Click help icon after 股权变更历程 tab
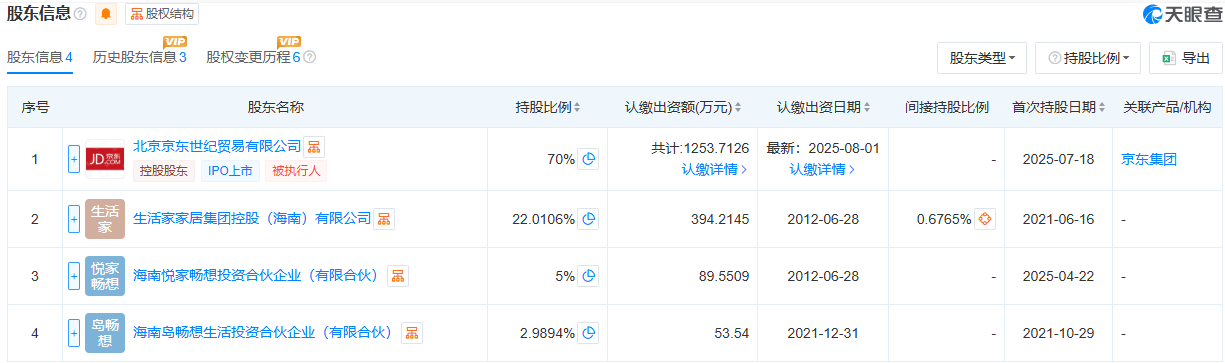1225x363 pixels. tap(310, 58)
